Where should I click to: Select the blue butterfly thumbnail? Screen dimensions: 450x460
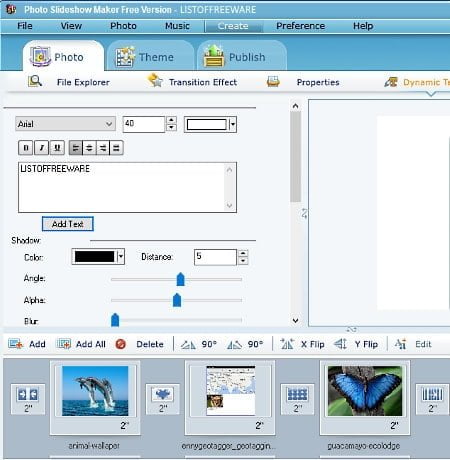pos(365,391)
